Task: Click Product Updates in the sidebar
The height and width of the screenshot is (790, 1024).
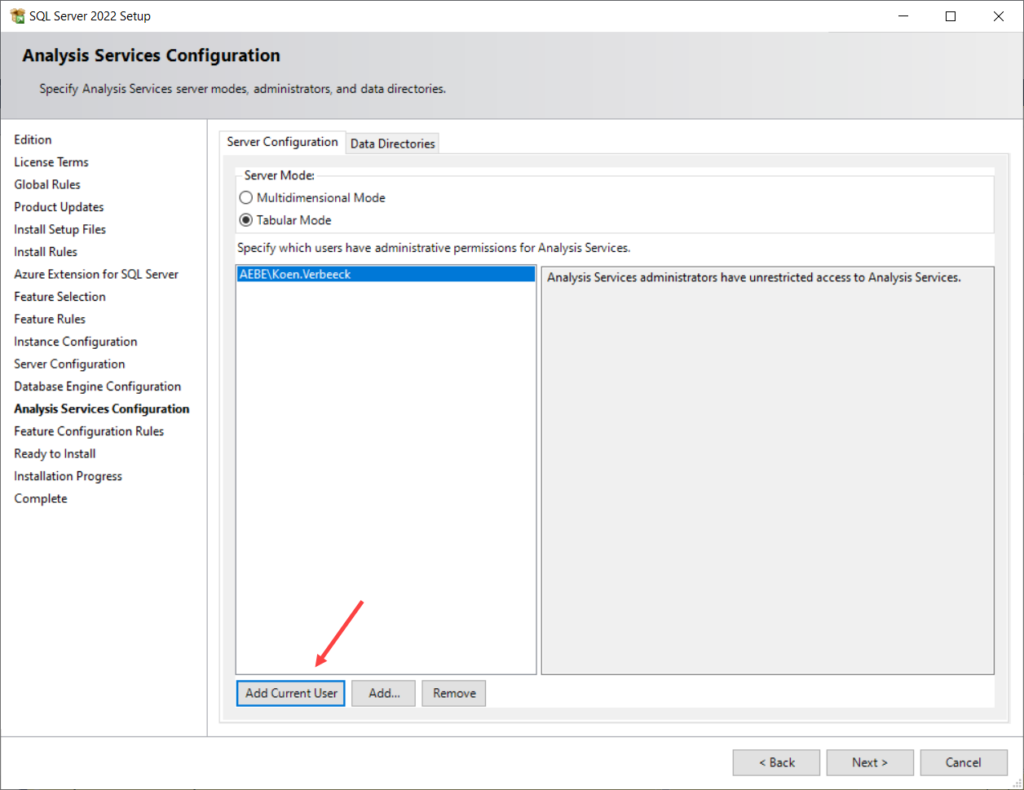Action: click(59, 207)
